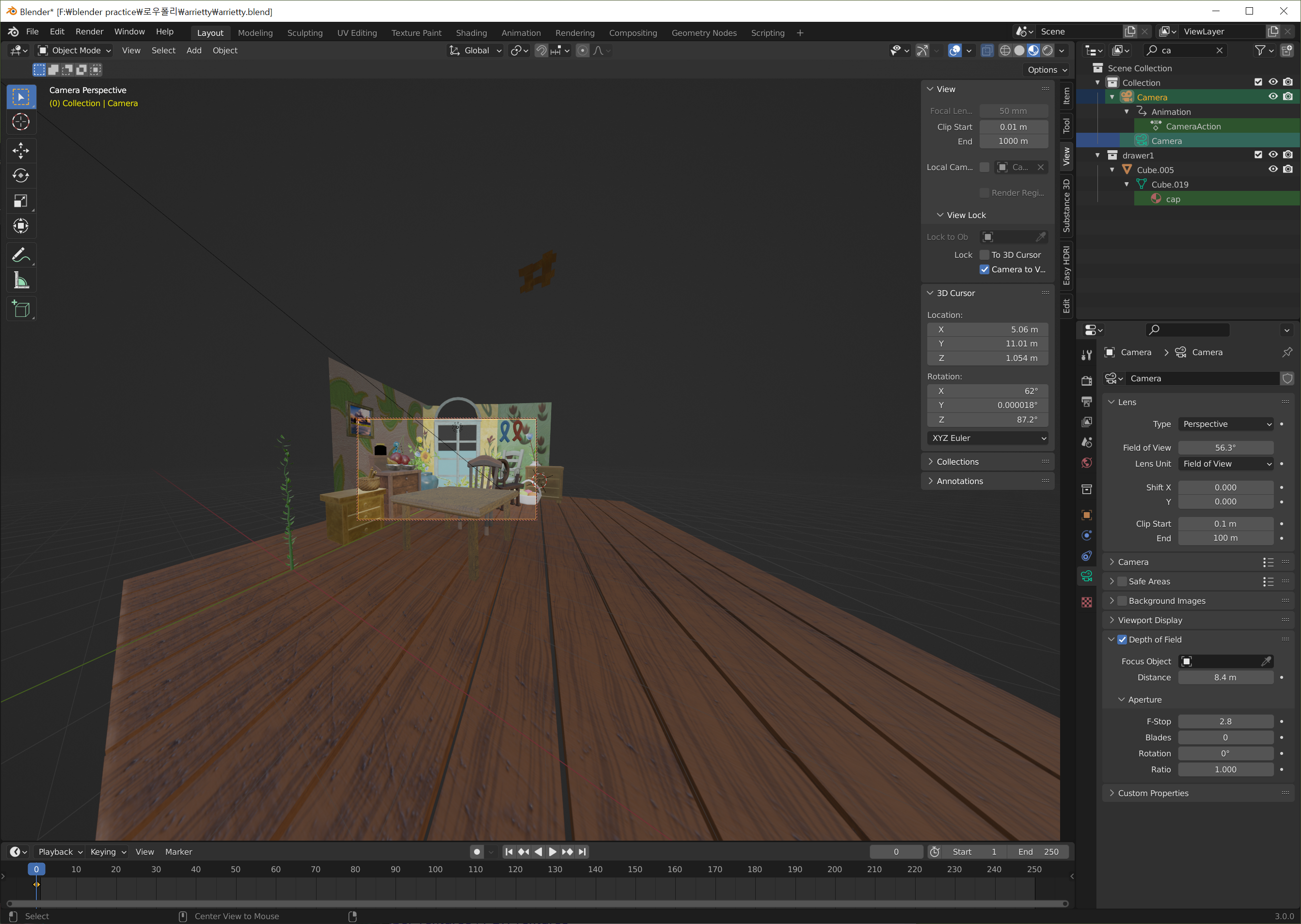This screenshot has height=924, width=1301.
Task: Open the Render menu
Action: (89, 32)
